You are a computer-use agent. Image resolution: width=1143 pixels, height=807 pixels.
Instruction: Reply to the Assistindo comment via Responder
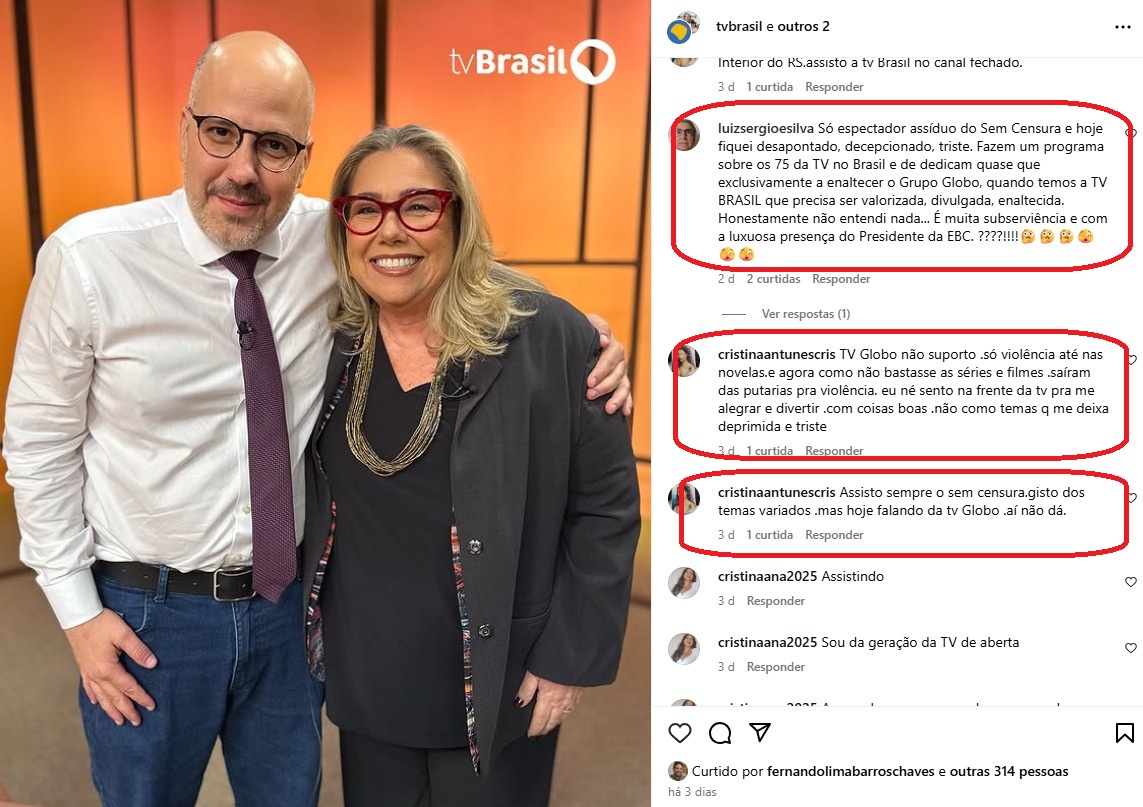click(x=776, y=601)
